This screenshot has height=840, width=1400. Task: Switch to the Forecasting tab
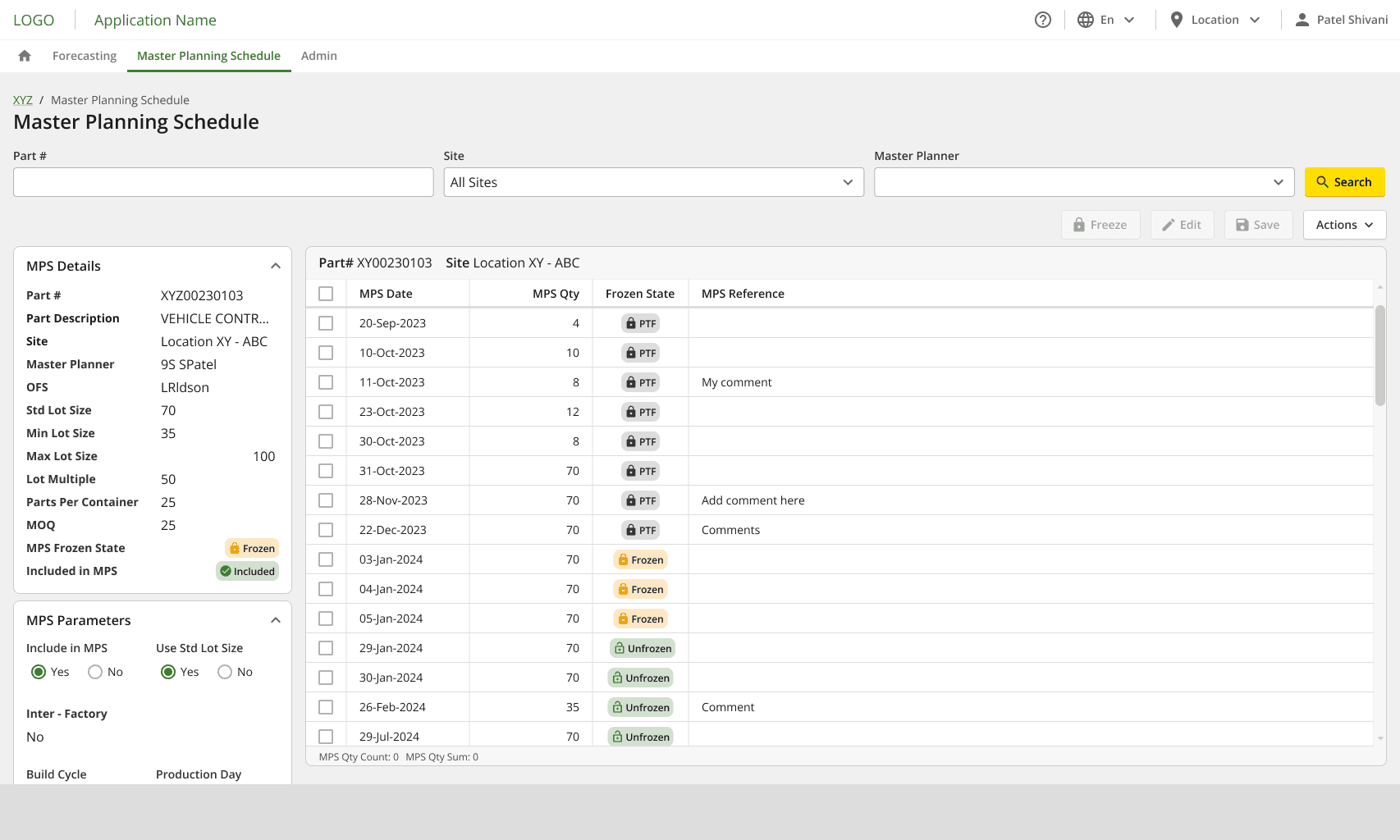point(85,56)
